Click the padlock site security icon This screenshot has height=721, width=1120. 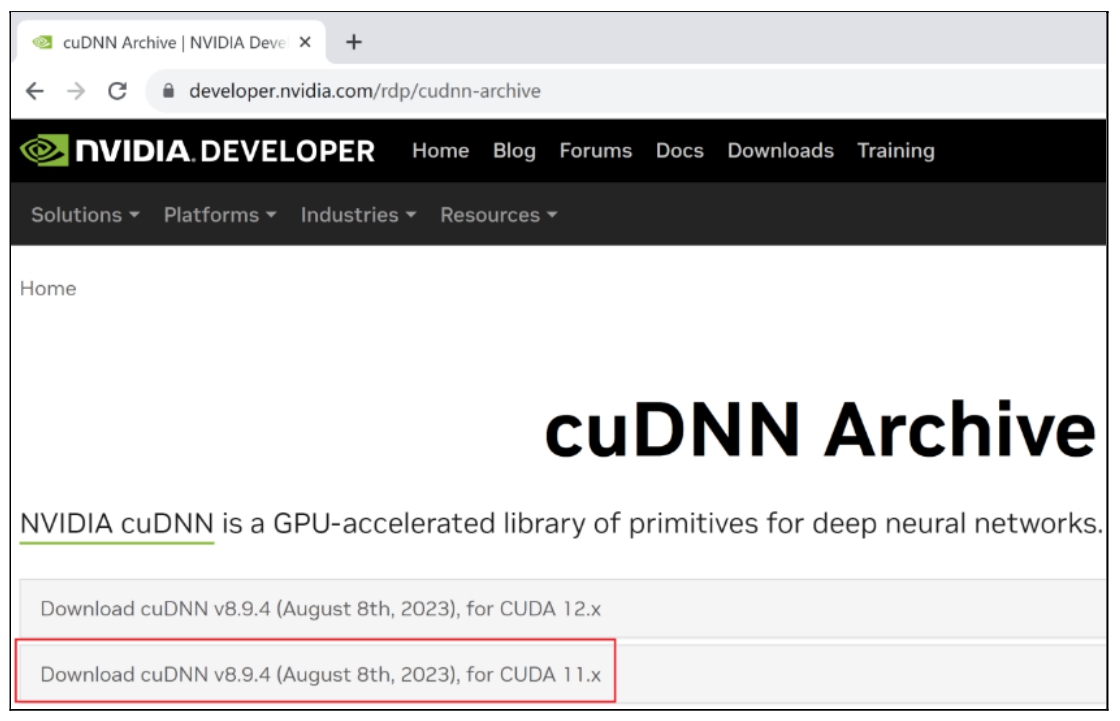[168, 91]
